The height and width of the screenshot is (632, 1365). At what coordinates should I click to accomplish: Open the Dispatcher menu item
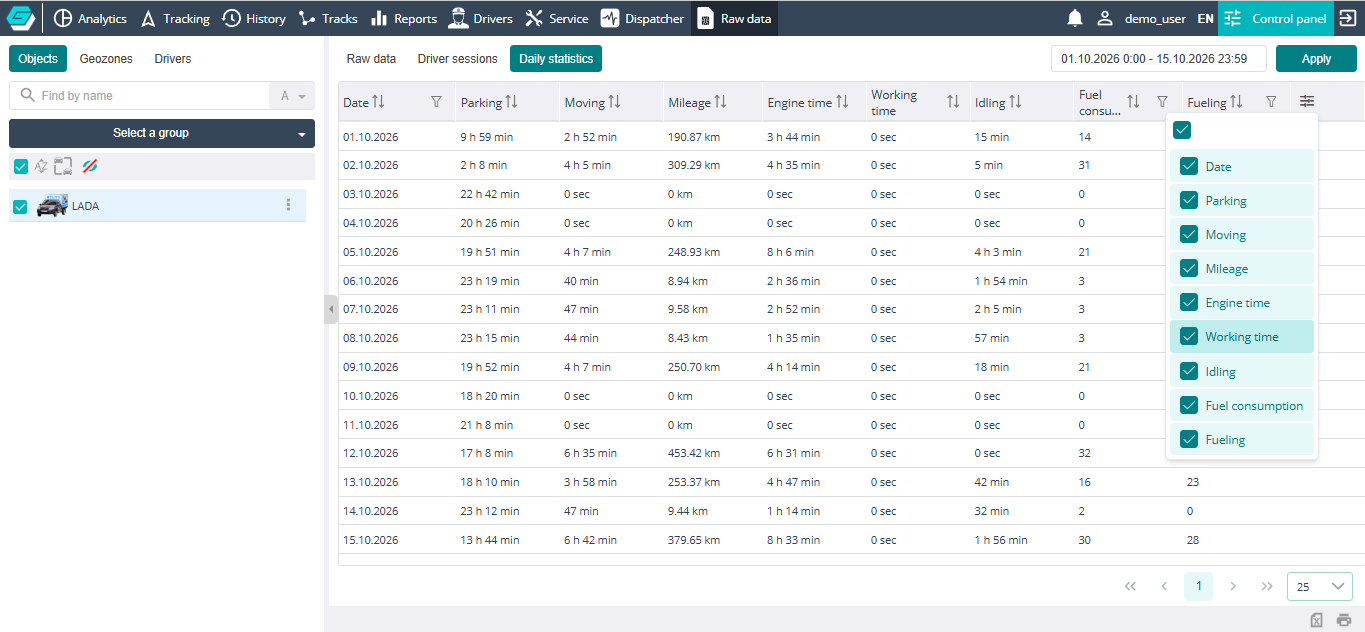(x=643, y=18)
